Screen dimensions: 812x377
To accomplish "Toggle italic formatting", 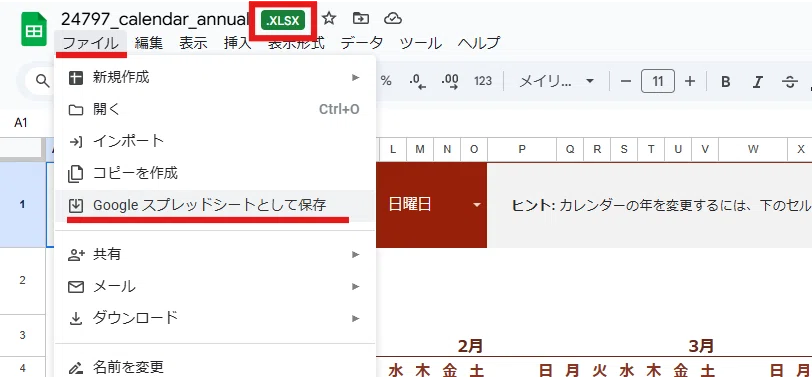I will (x=758, y=81).
